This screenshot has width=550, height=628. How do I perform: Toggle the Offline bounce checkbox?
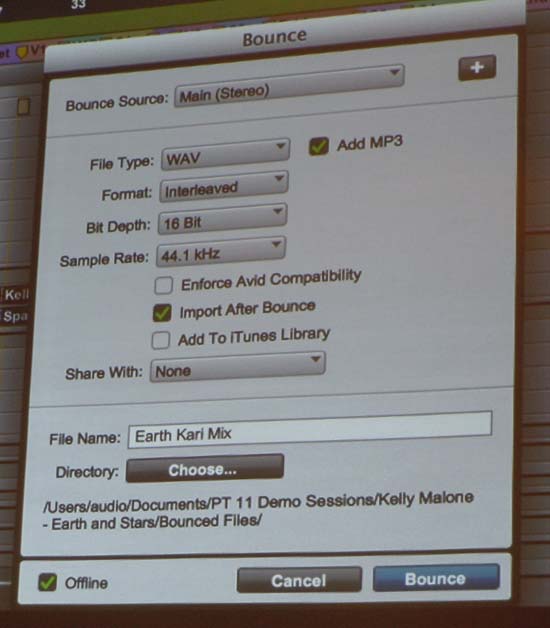pyautogui.click(x=47, y=582)
